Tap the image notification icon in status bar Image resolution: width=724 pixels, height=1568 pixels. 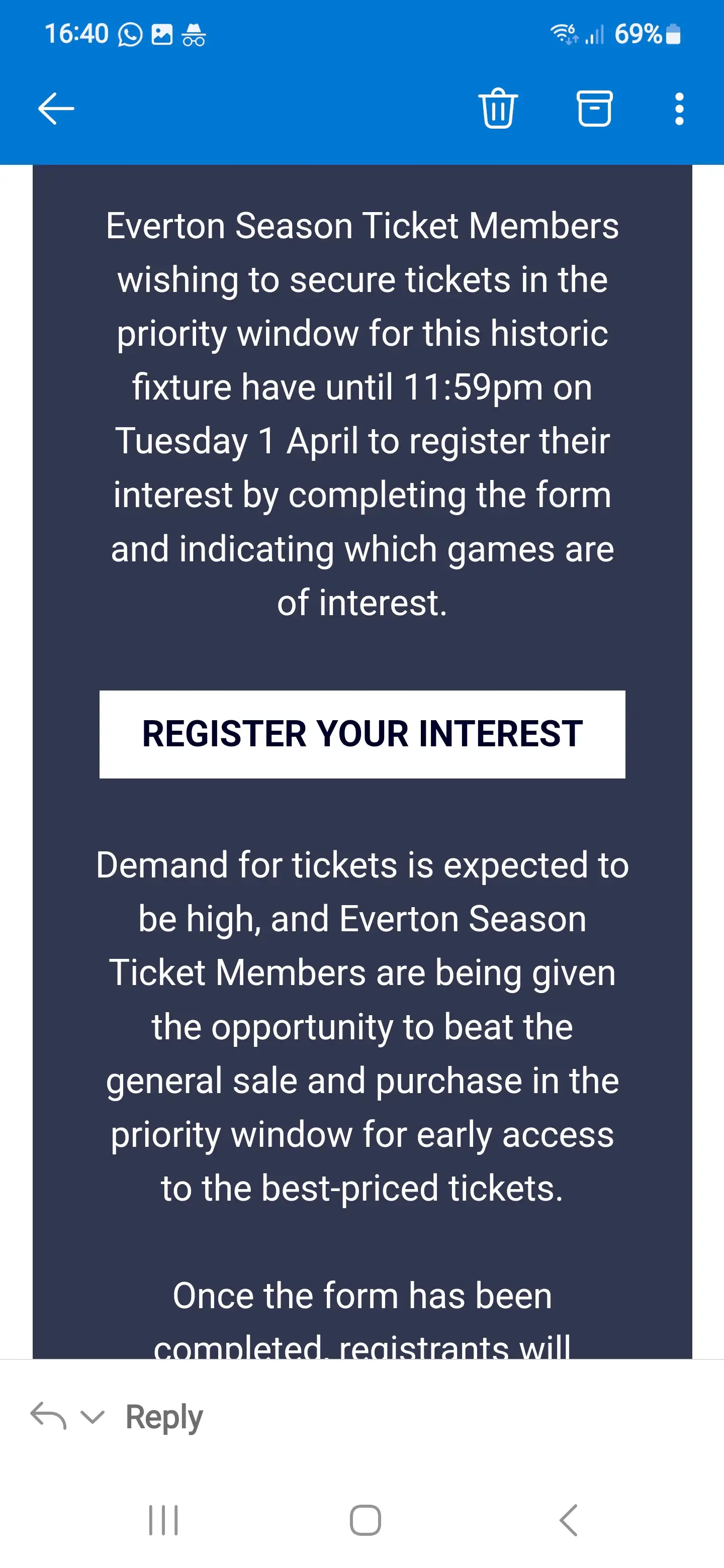click(x=162, y=35)
